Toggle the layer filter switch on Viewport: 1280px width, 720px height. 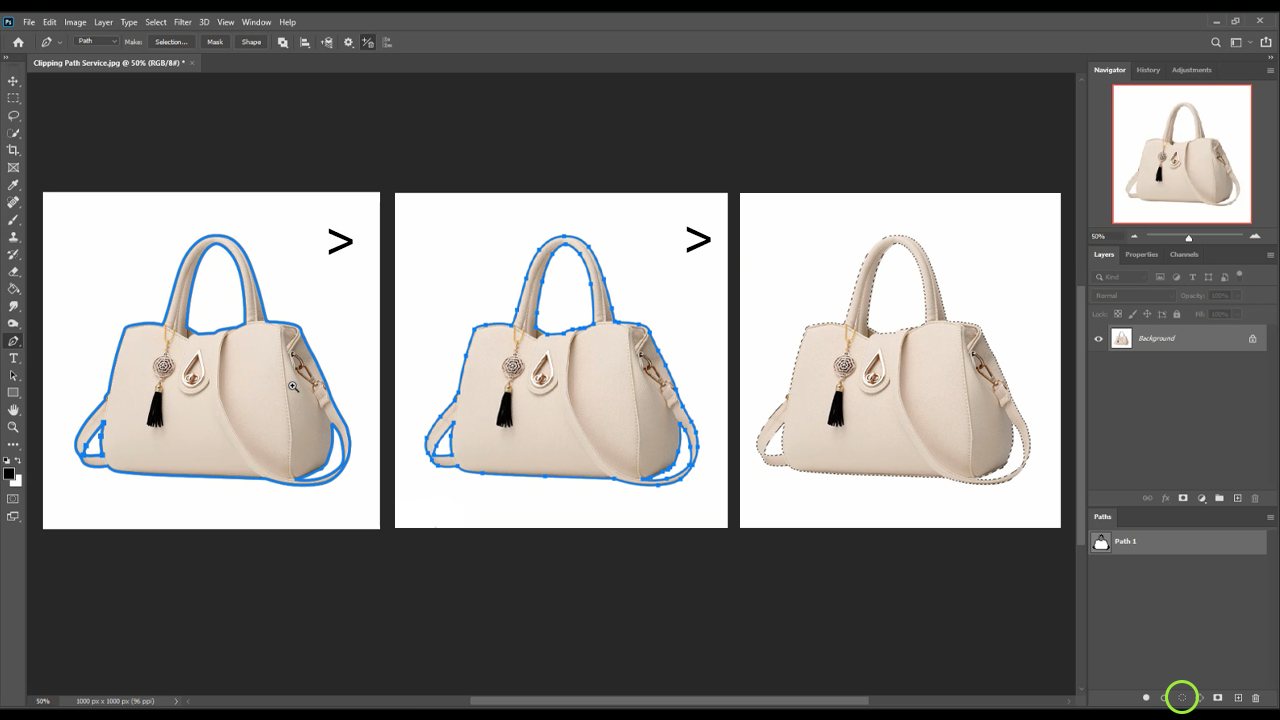pos(1239,274)
